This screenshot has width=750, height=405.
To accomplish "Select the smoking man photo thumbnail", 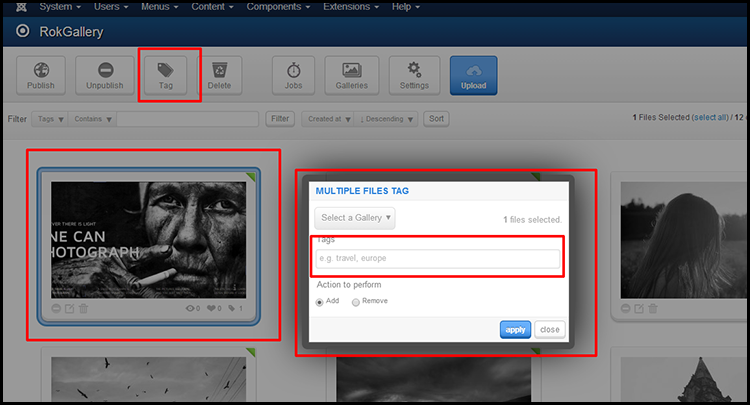I will click(x=149, y=240).
